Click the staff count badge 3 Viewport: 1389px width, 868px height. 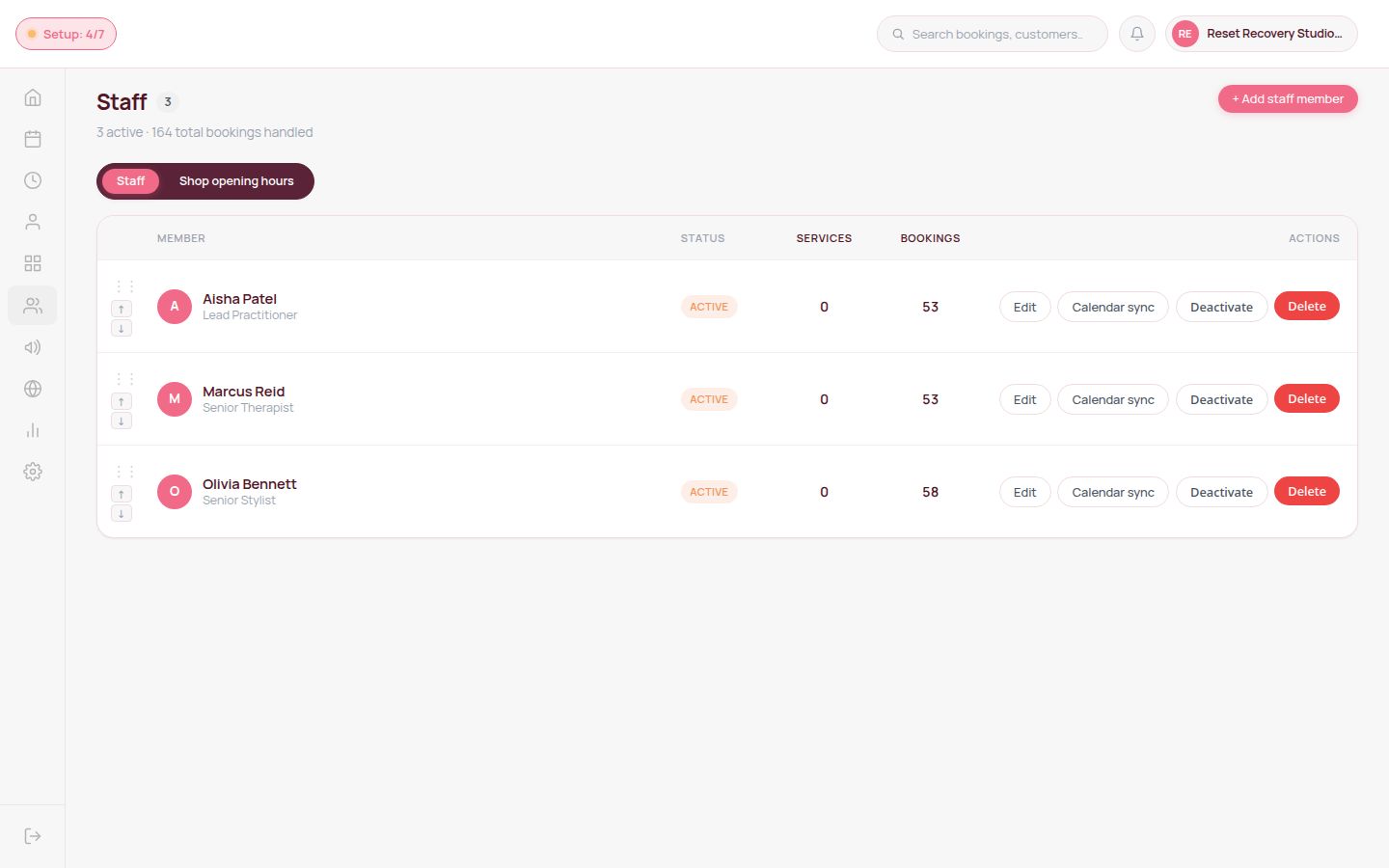(168, 101)
